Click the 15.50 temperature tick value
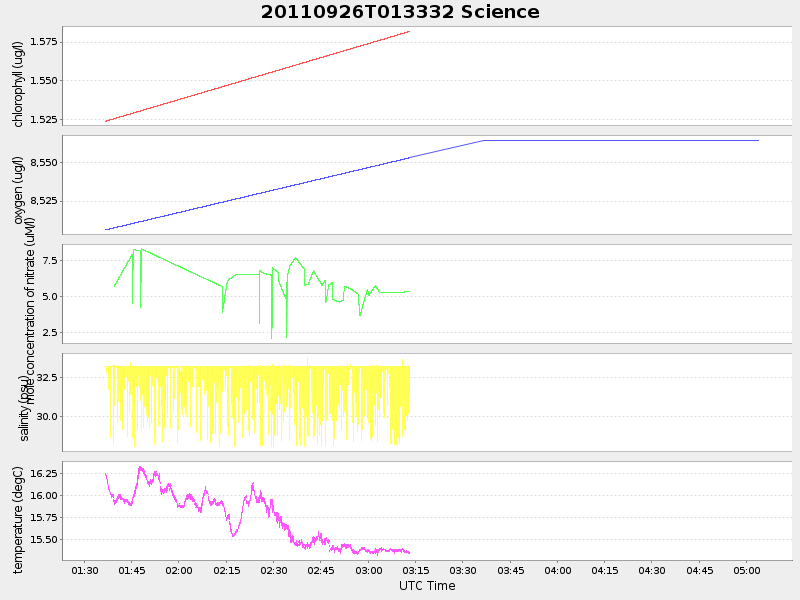Screen dimensions: 800x600 click(x=44, y=539)
